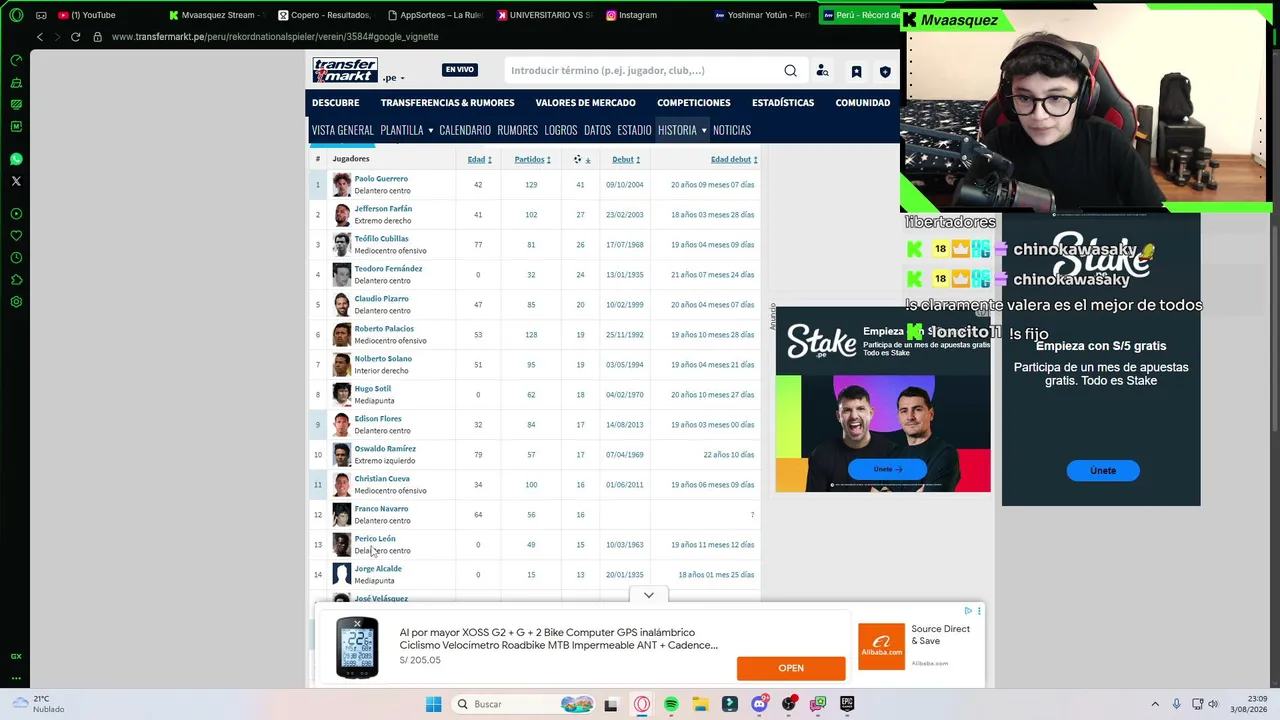This screenshot has width=1280, height=720.
Task: Open the Valores de Mercado menu
Action: click(585, 103)
